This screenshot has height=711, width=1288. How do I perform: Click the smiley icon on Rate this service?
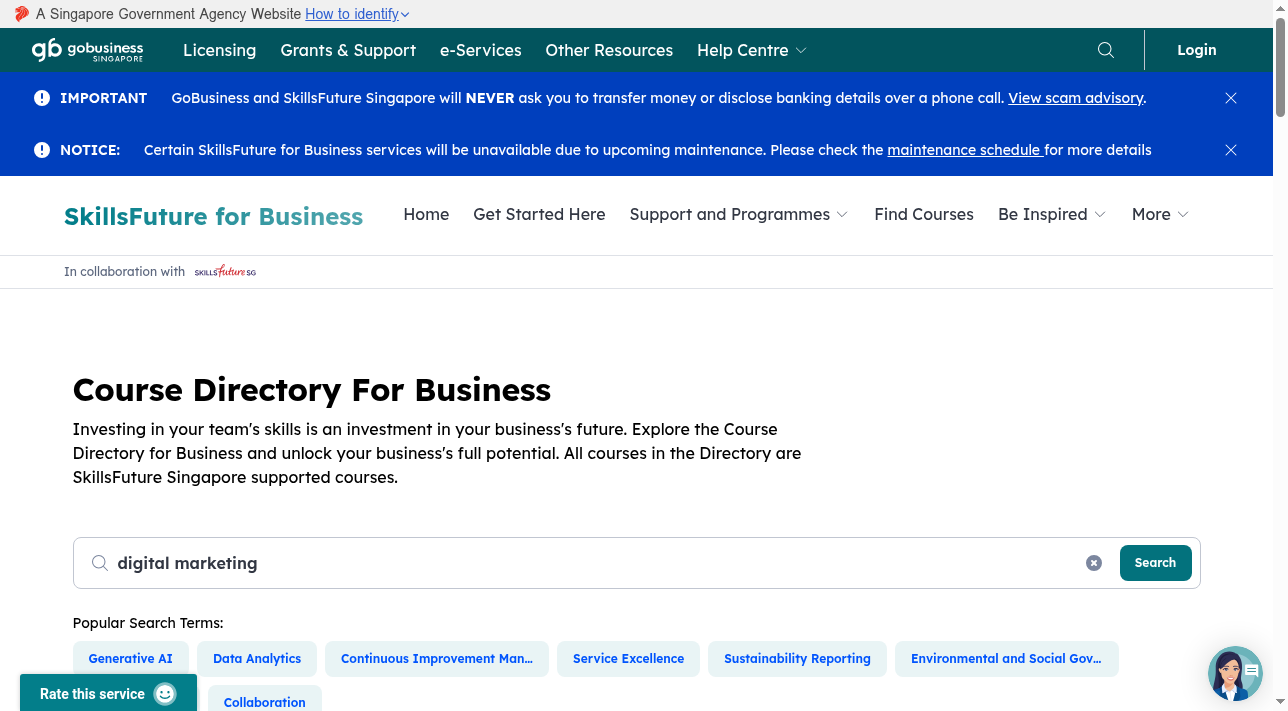165,694
